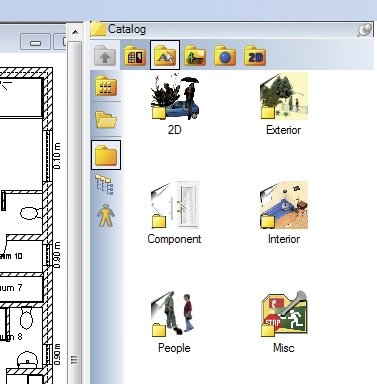Image resolution: width=377 pixels, height=384 pixels.
Task: Open the green arrow dimension folder icon
Action: click(x=195, y=56)
